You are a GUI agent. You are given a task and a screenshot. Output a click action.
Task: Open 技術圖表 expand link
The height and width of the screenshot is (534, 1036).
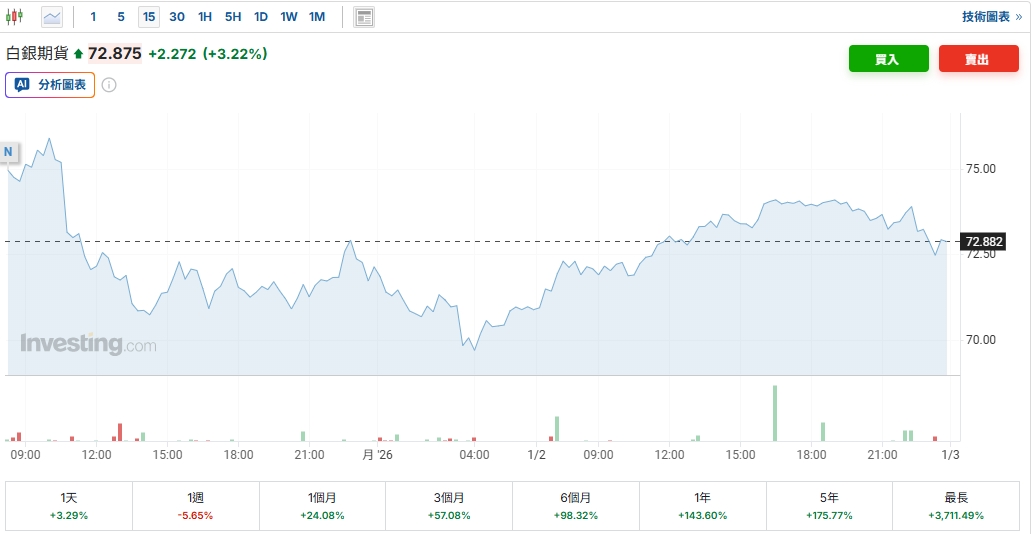pos(991,17)
